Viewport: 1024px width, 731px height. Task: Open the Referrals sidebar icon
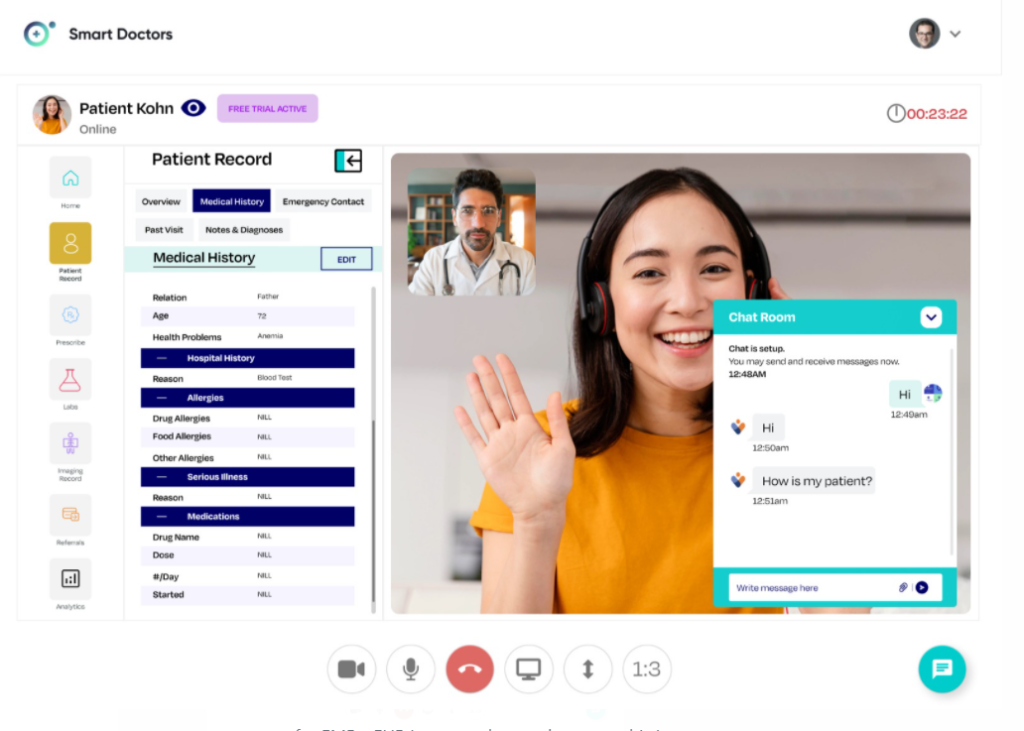click(70, 514)
